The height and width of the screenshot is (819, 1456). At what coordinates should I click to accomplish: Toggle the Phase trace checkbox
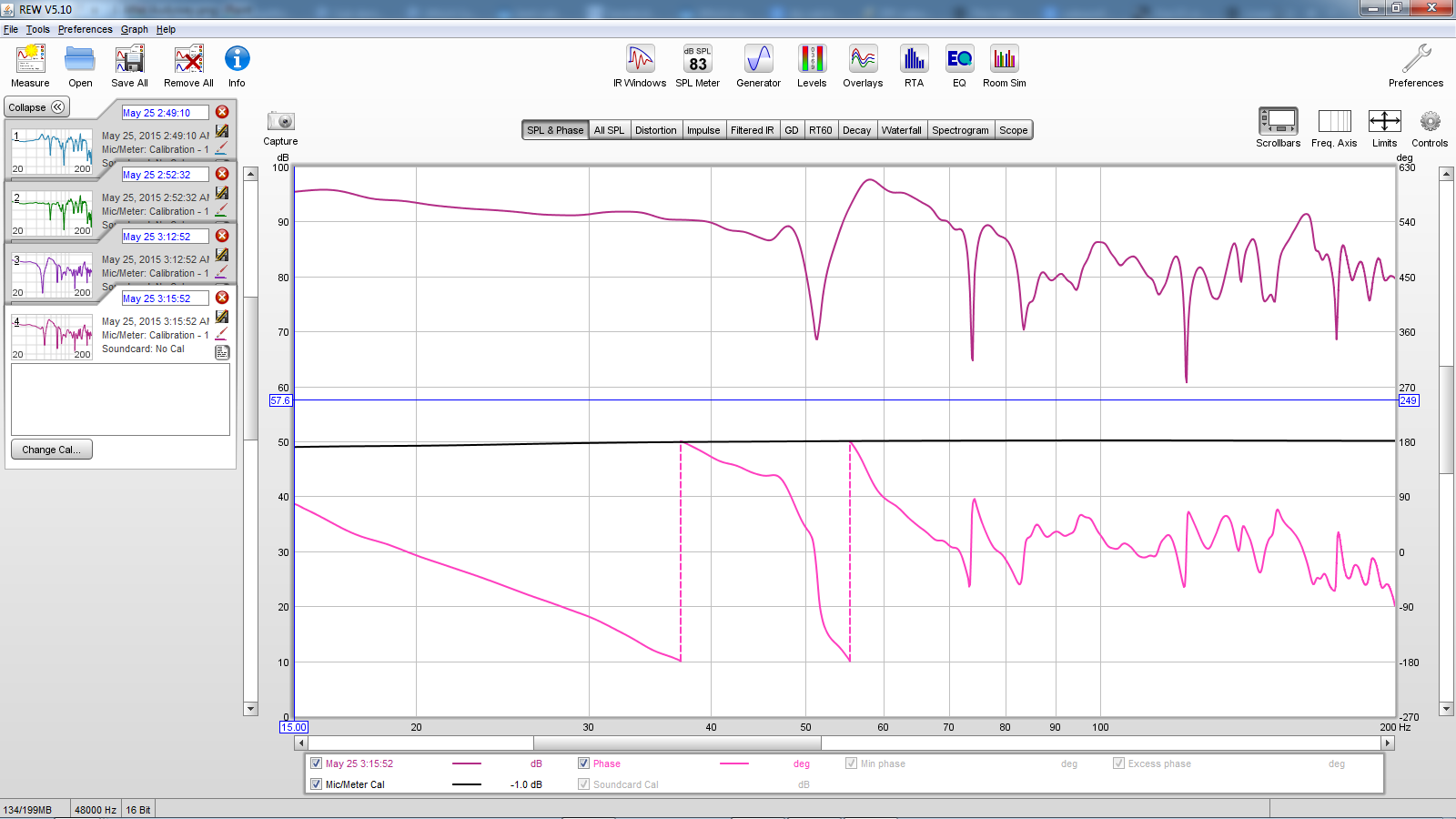(583, 763)
